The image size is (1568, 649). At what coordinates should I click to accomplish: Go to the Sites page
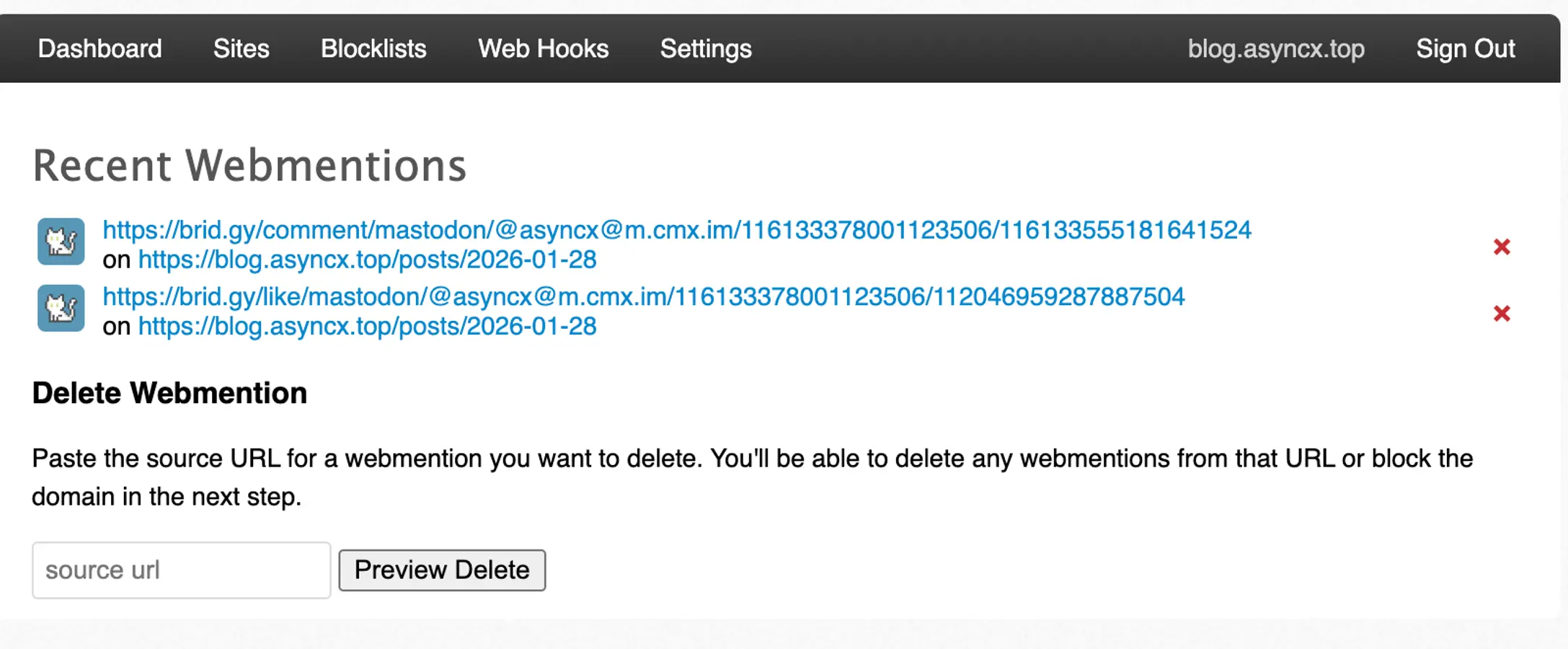pos(241,49)
